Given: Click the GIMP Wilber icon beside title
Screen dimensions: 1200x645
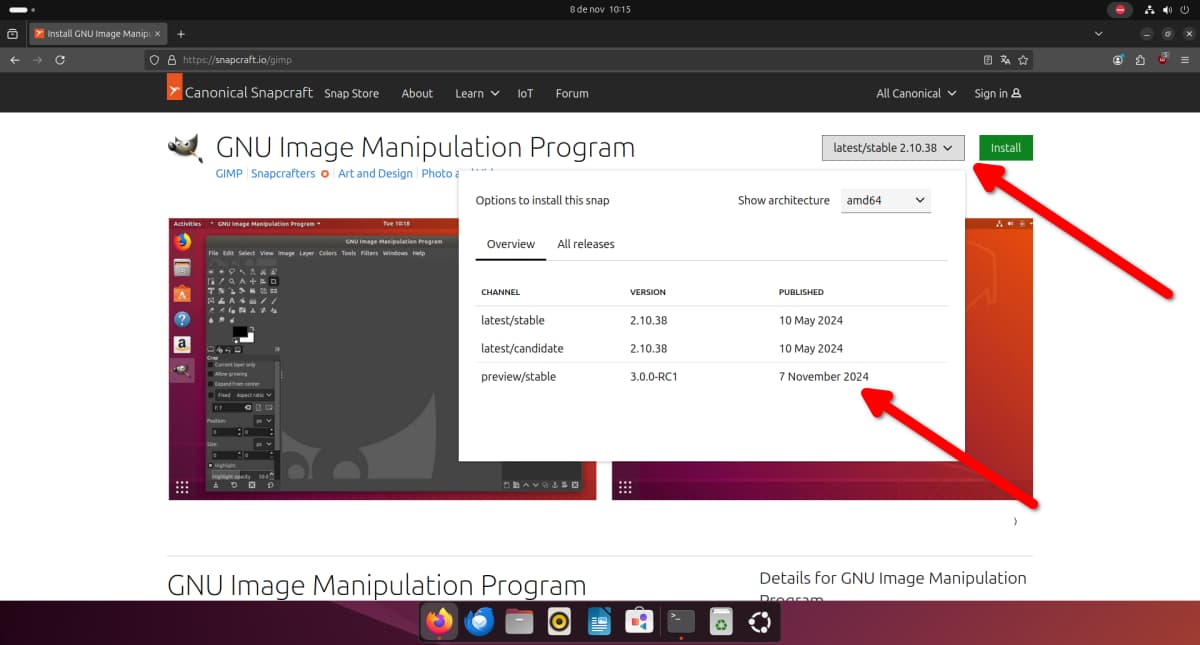Looking at the screenshot, I should [x=186, y=148].
